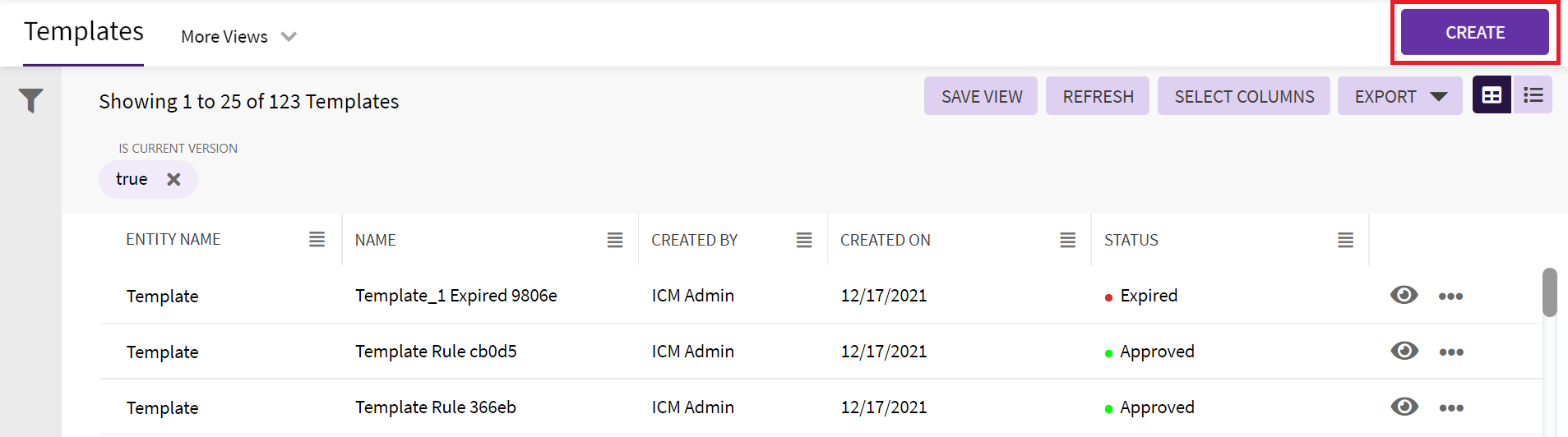Open Select Columns options
The width and height of the screenshot is (1568, 437).
tap(1243, 96)
